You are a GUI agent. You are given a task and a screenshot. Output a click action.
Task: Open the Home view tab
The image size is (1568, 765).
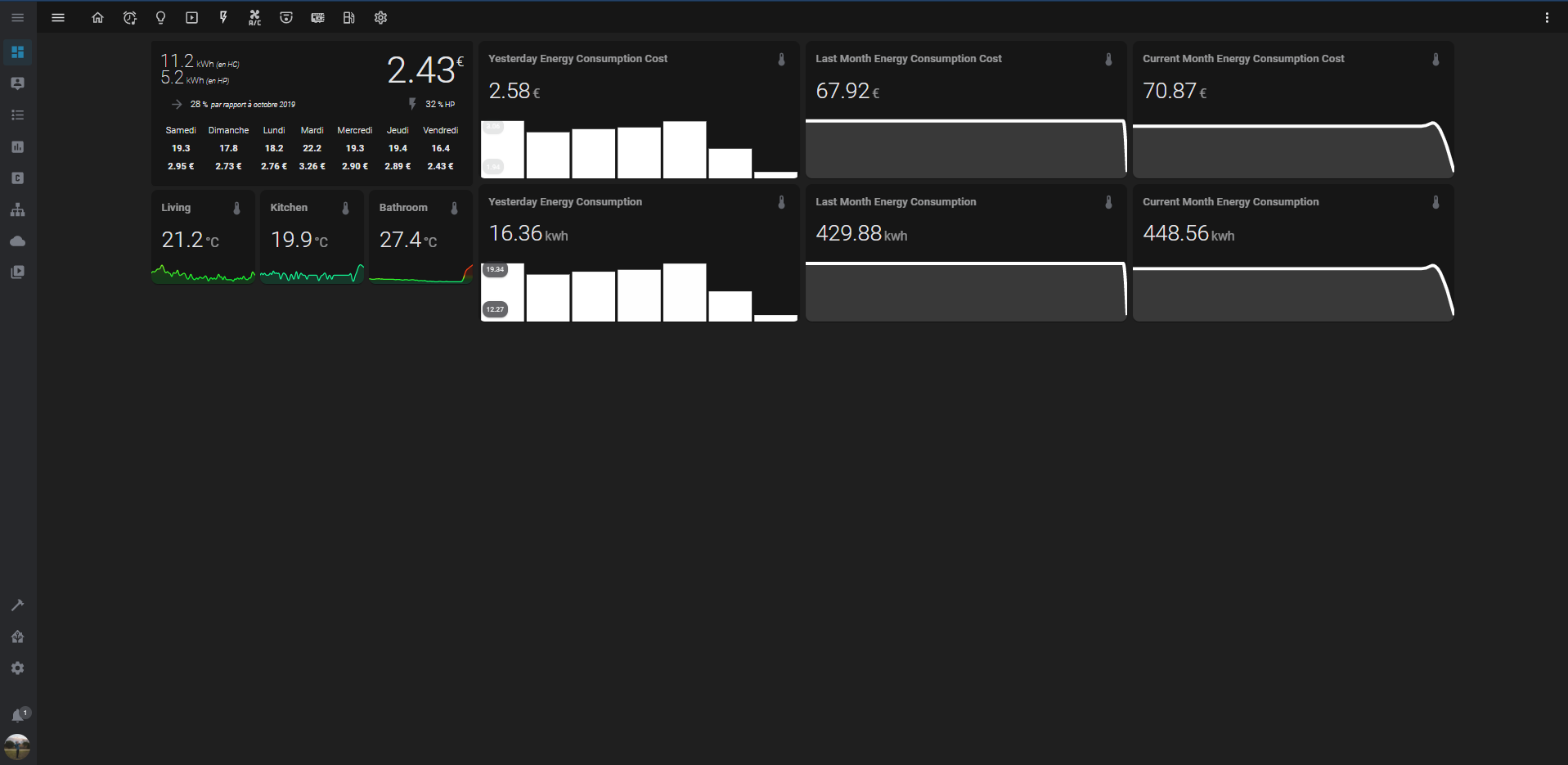(97, 17)
